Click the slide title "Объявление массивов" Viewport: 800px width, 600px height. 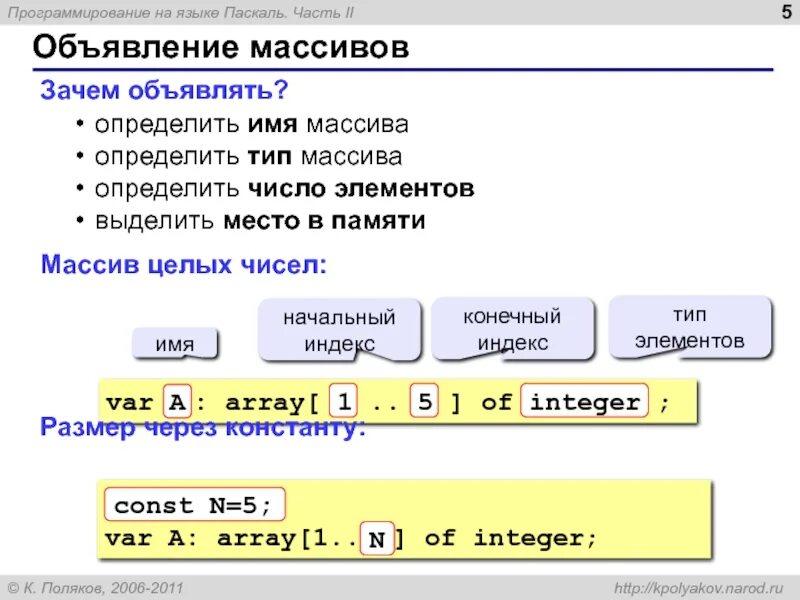(x=220, y=44)
